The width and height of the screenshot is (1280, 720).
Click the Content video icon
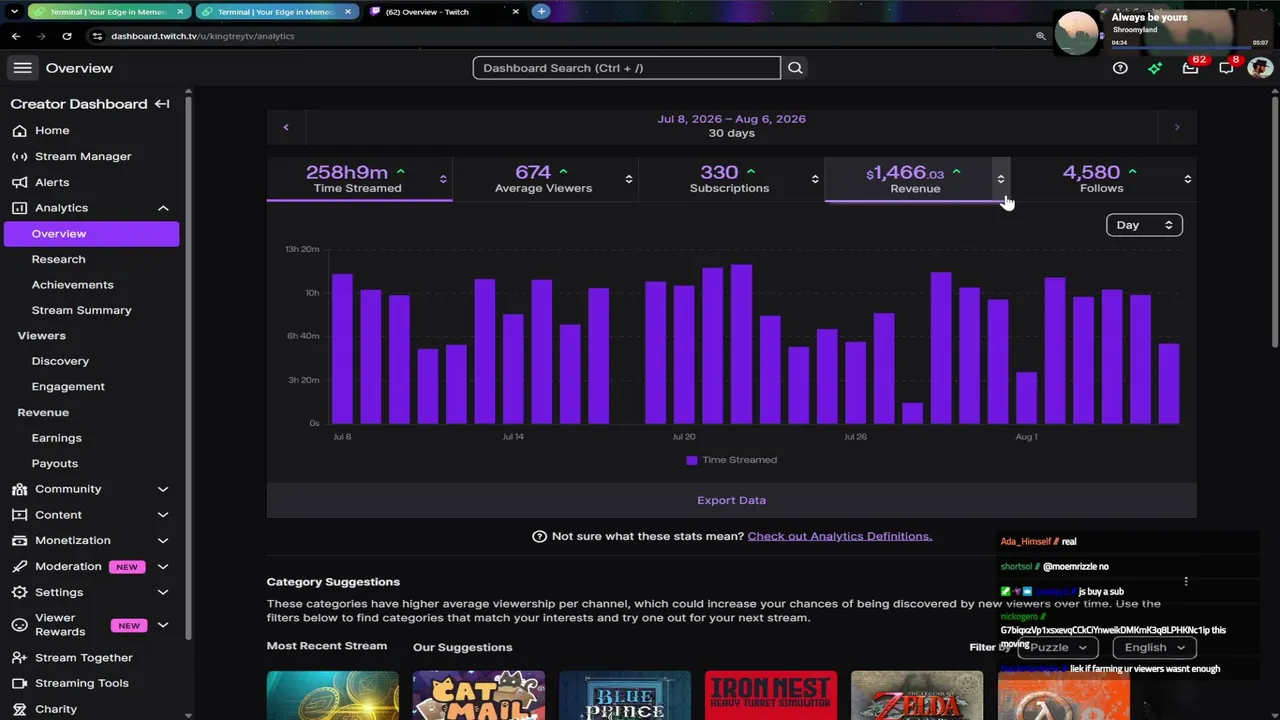pyautogui.click(x=19, y=515)
